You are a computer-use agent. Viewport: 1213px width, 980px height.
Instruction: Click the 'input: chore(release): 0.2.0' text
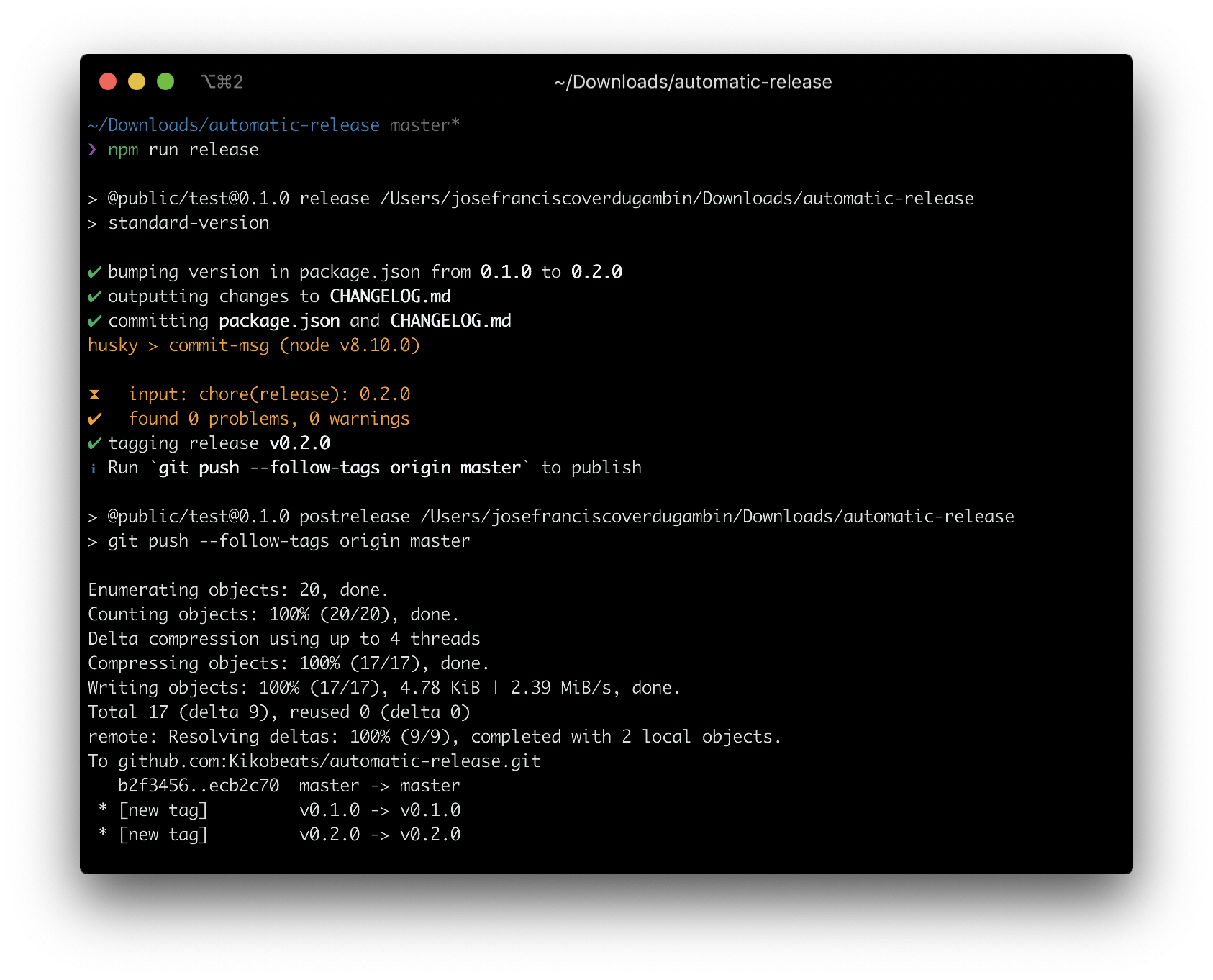tap(269, 394)
